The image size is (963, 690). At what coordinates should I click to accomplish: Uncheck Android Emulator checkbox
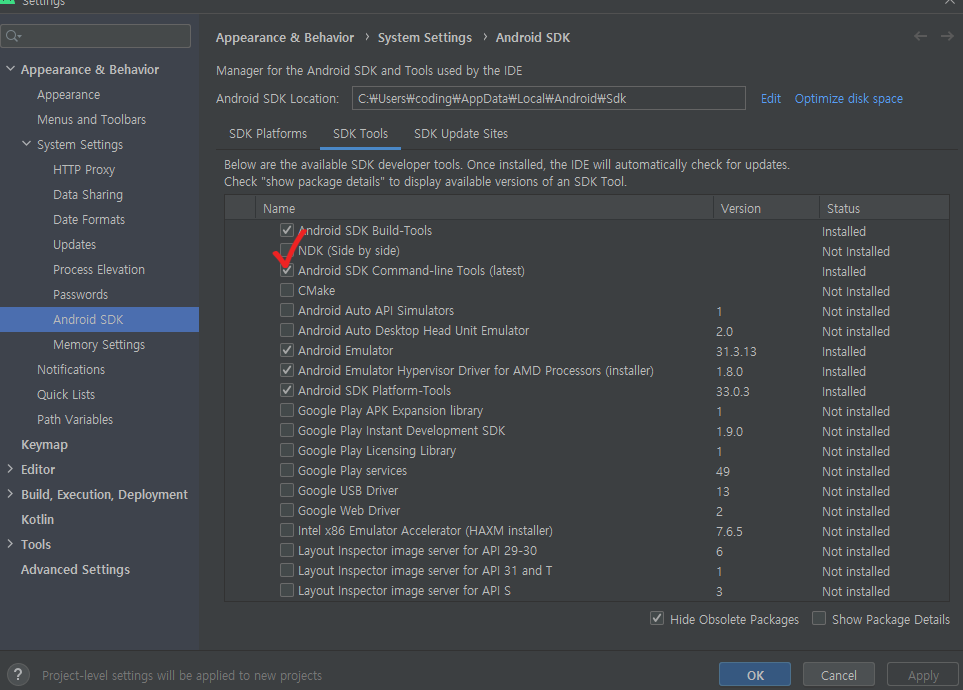(287, 350)
